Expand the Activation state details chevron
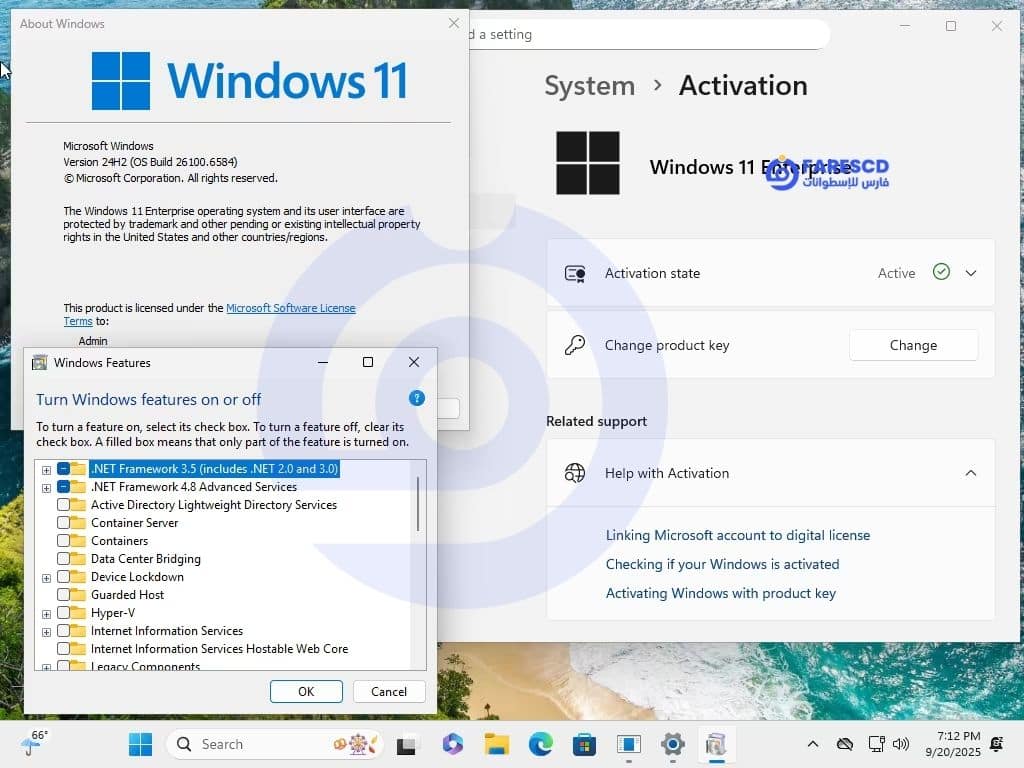1024x768 pixels. (971, 273)
